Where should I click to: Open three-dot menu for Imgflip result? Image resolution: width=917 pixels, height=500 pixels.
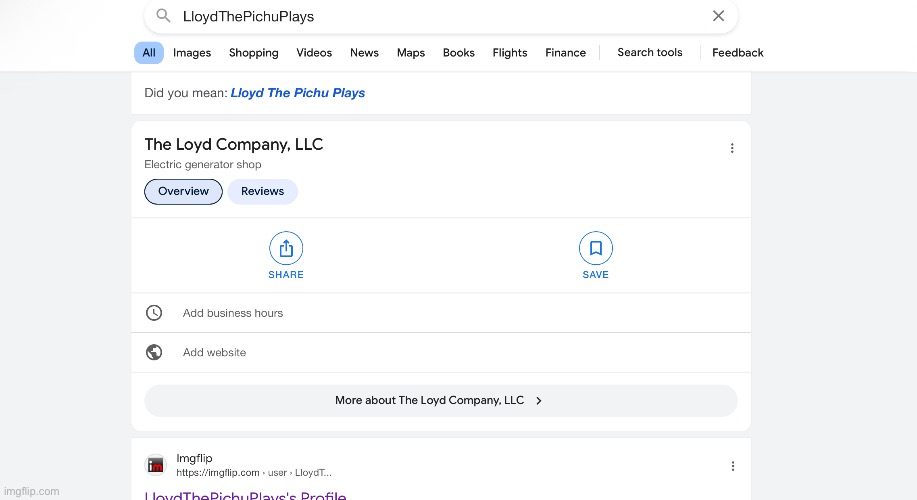[732, 466]
